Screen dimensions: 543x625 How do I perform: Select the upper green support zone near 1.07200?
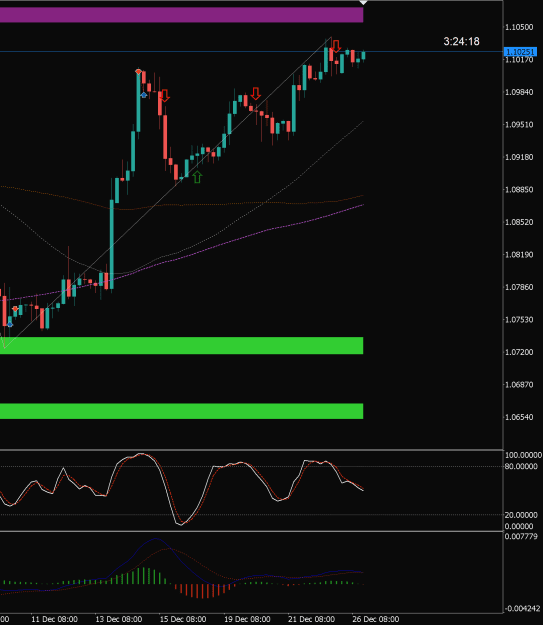[181, 346]
